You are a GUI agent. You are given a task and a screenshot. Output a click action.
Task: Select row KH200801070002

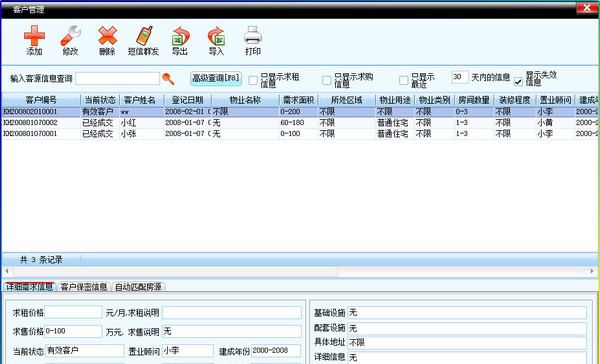pyautogui.click(x=300, y=123)
